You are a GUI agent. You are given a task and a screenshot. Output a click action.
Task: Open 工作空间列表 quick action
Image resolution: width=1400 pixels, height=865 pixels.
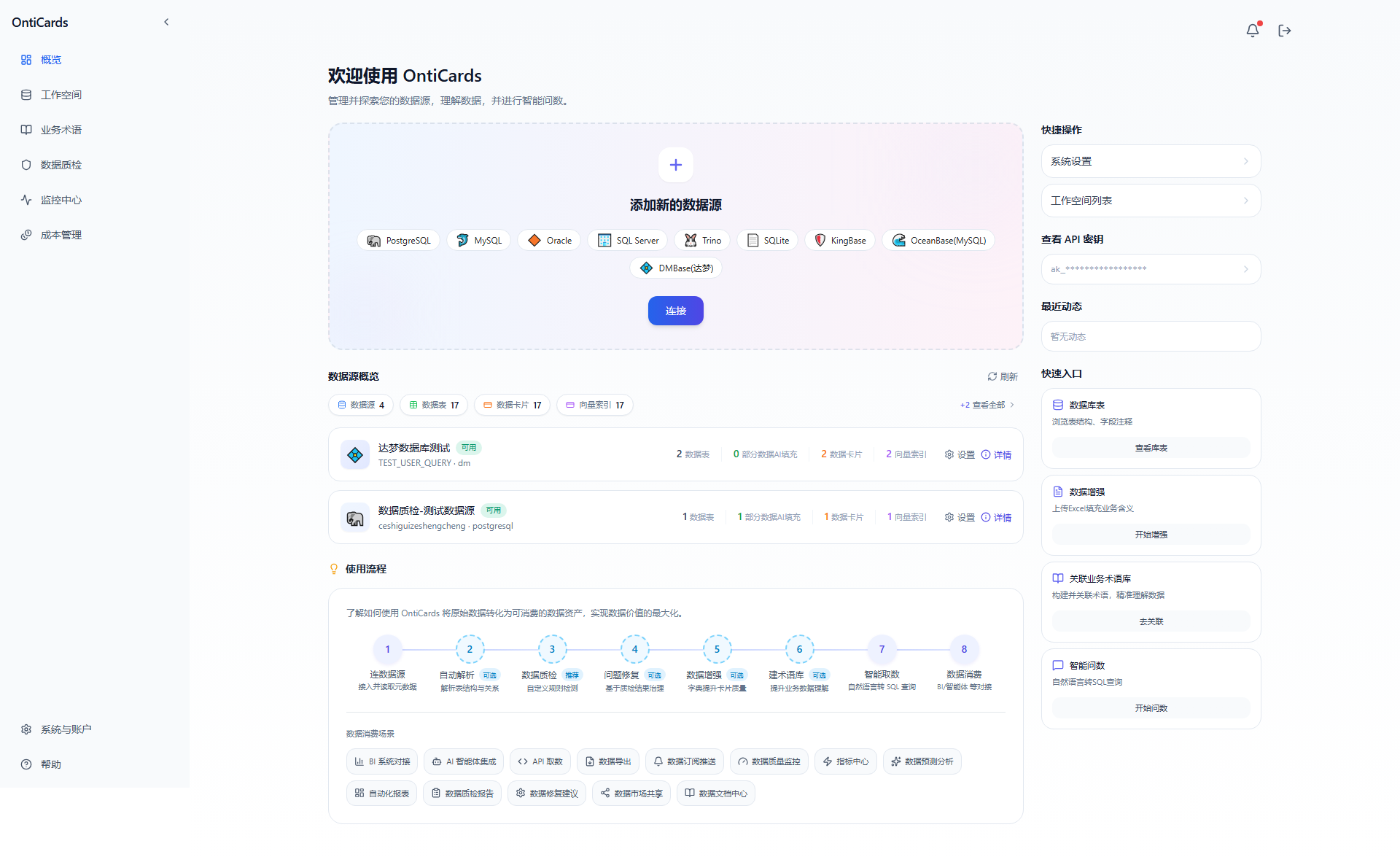[x=1151, y=201]
